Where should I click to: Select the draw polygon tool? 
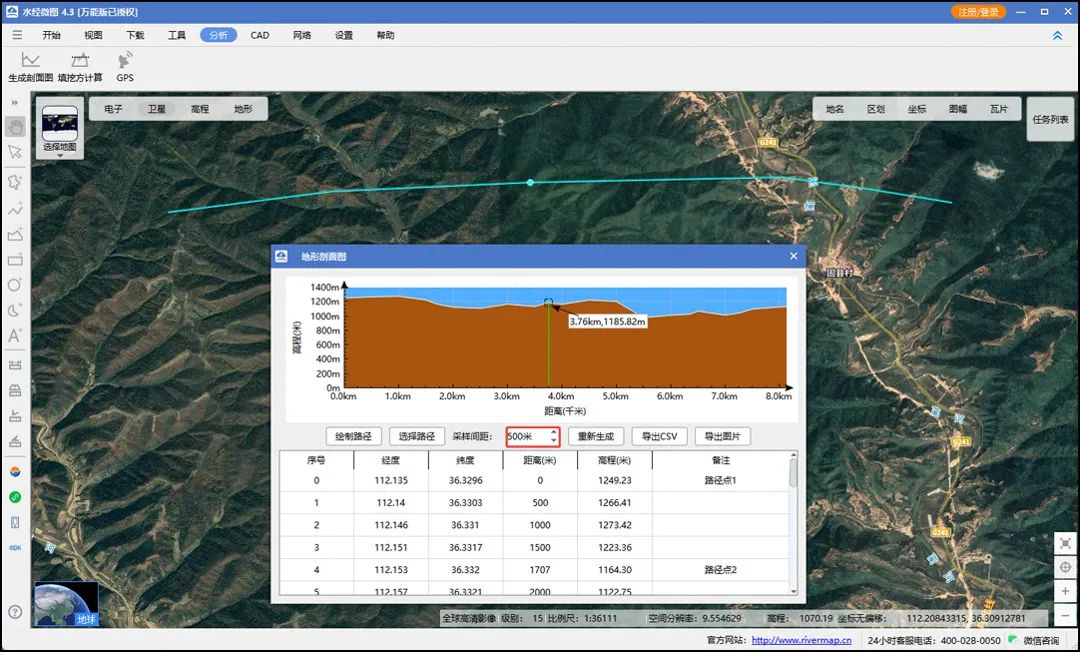pos(15,234)
